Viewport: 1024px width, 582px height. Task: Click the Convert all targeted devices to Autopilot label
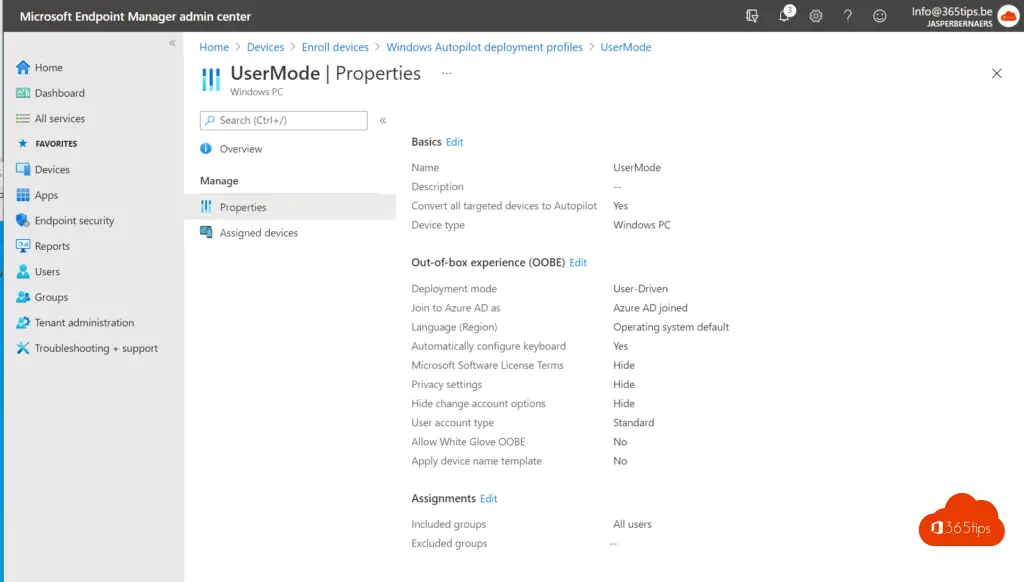click(x=504, y=206)
